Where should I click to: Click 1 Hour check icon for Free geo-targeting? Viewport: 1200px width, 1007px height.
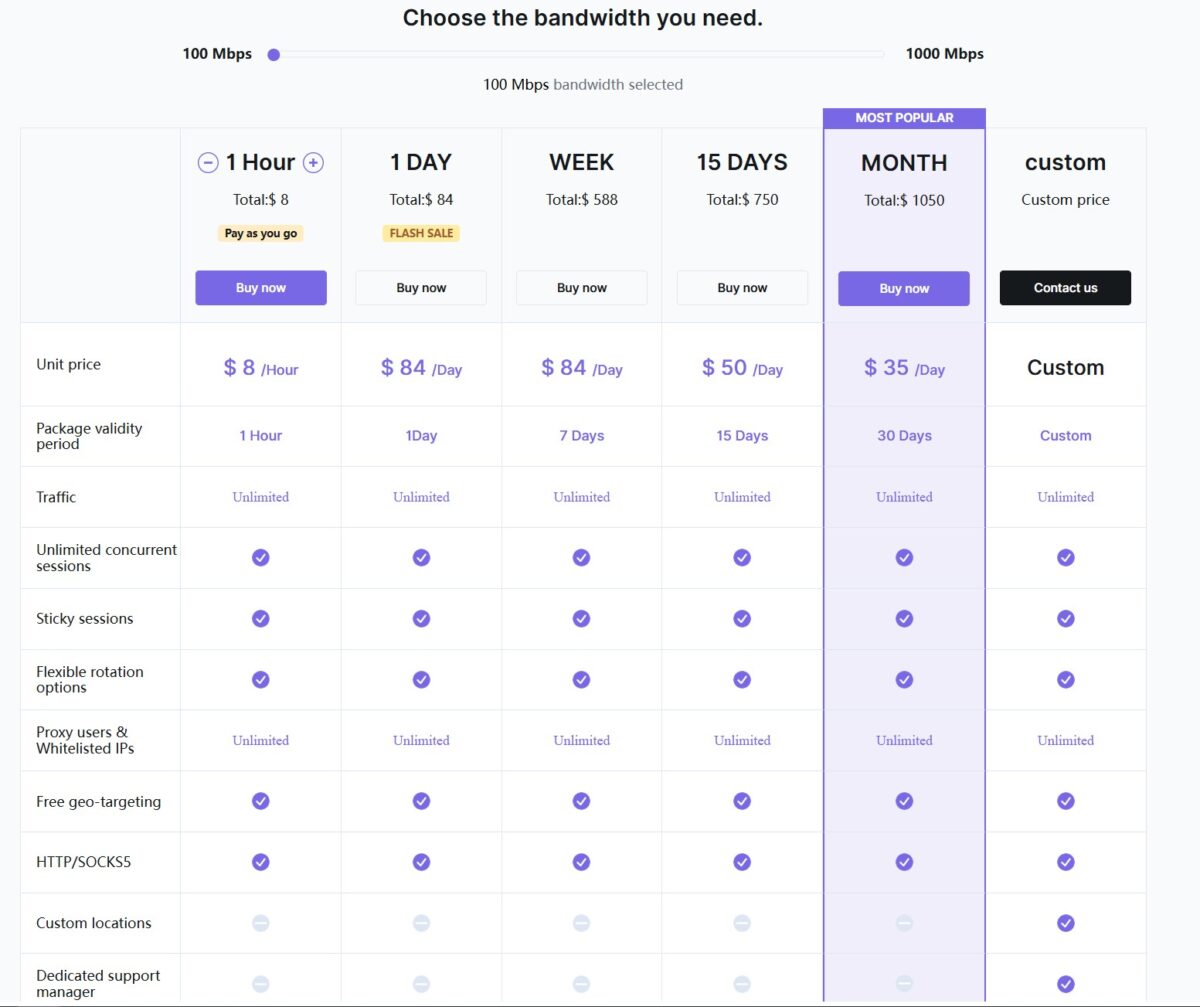point(261,801)
